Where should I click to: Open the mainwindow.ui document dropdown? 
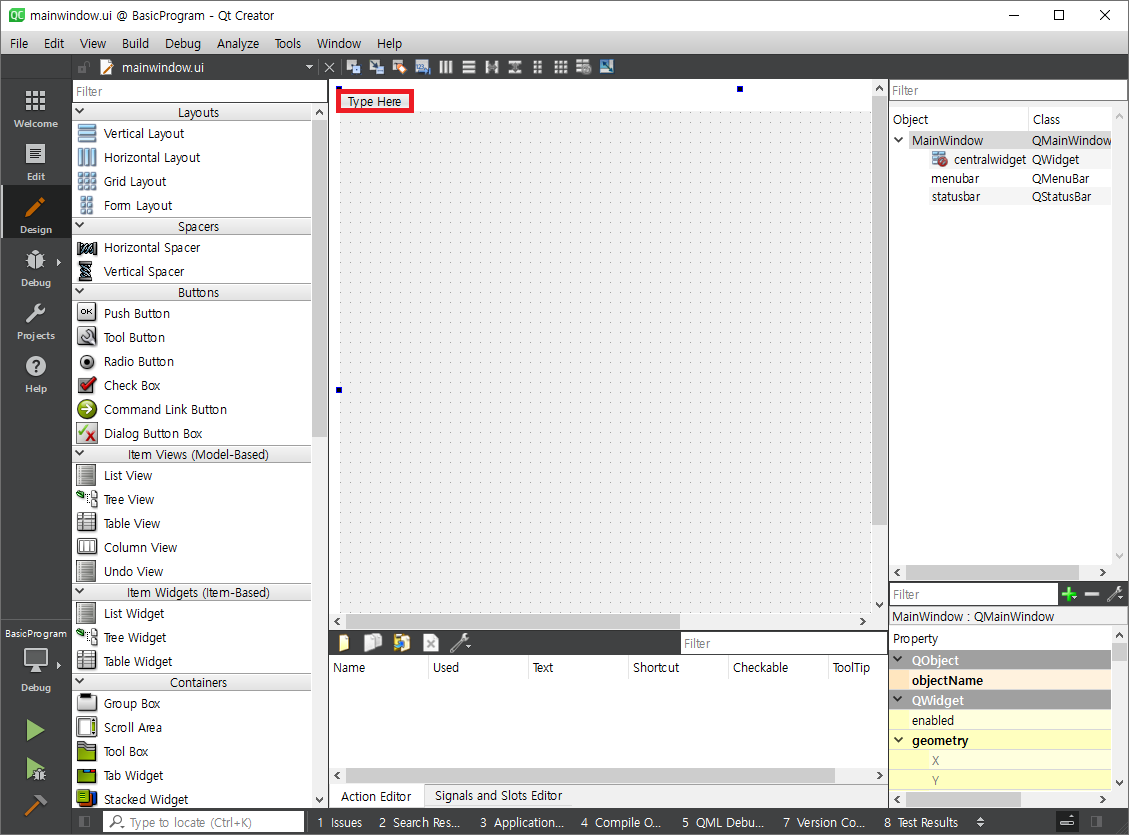click(309, 67)
